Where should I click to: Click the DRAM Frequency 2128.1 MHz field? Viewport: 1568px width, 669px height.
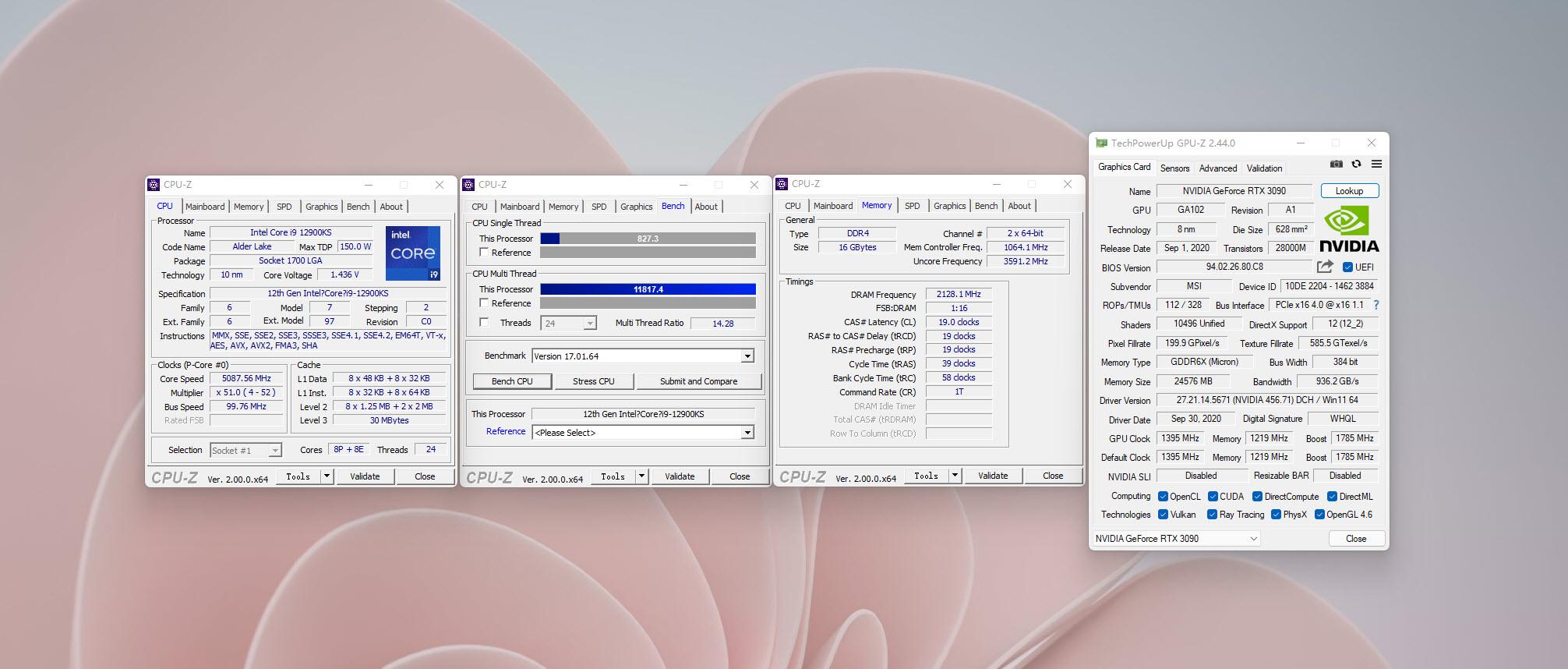(959, 294)
